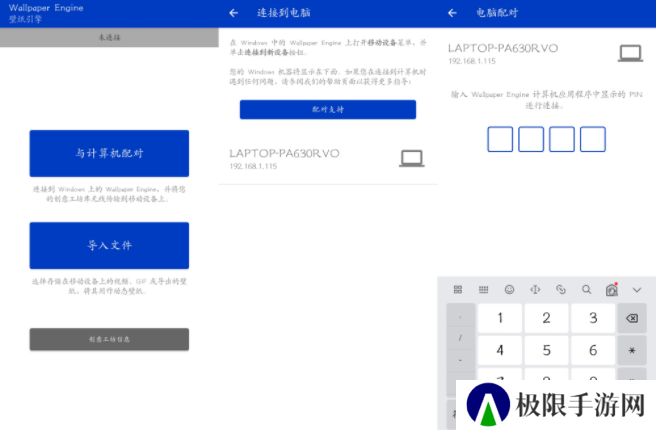Select LAPTOP-PA630RVO in the connect-to-computer list
656x430 pixels.
(x=328, y=159)
